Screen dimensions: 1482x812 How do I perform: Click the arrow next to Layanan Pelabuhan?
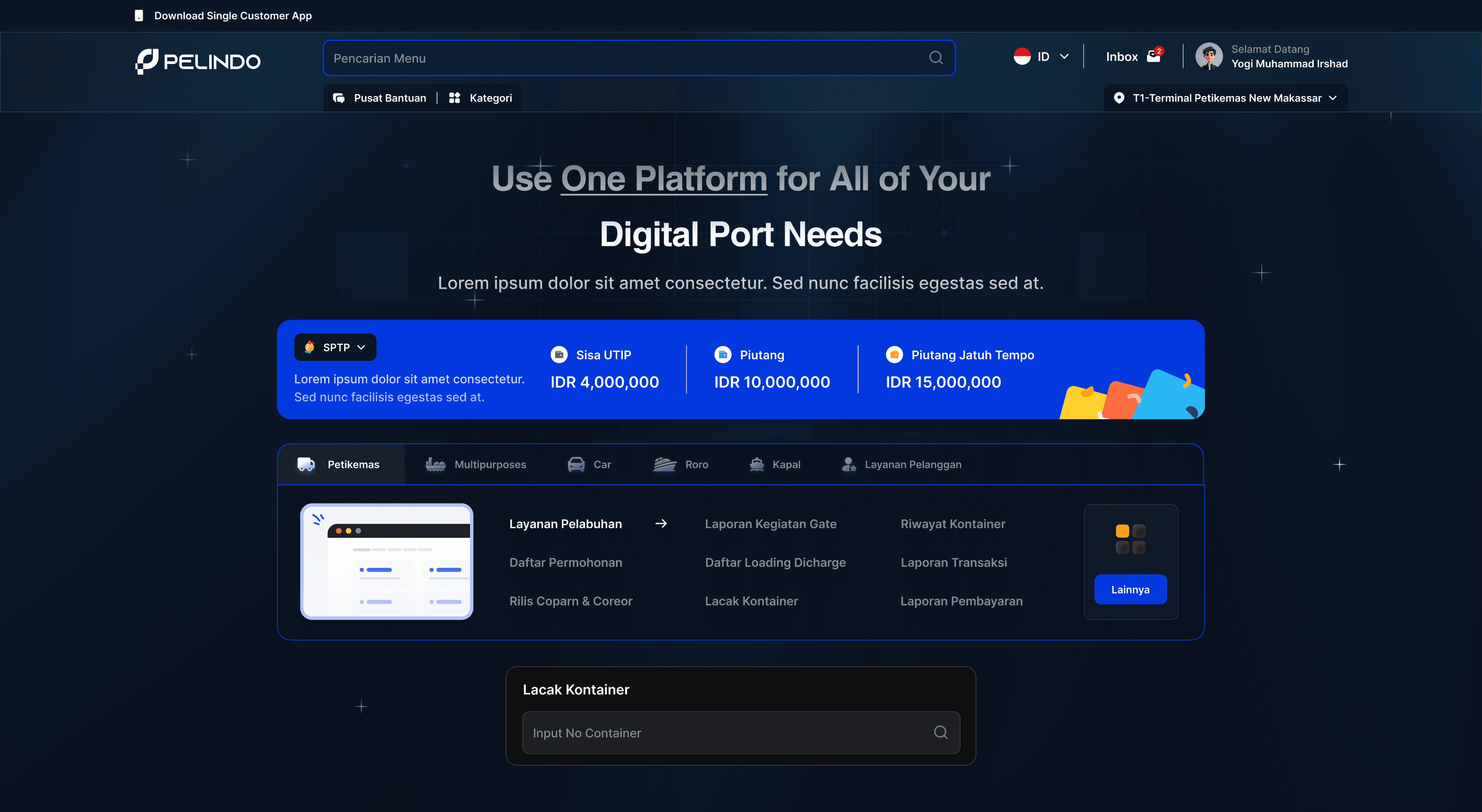[x=661, y=523]
